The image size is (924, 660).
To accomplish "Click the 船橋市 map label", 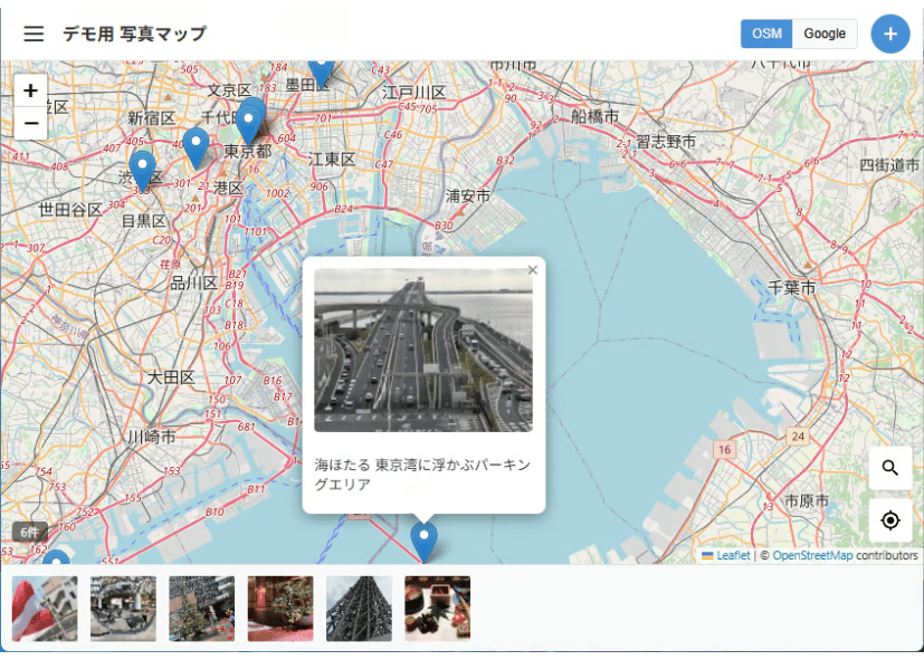I will point(595,117).
